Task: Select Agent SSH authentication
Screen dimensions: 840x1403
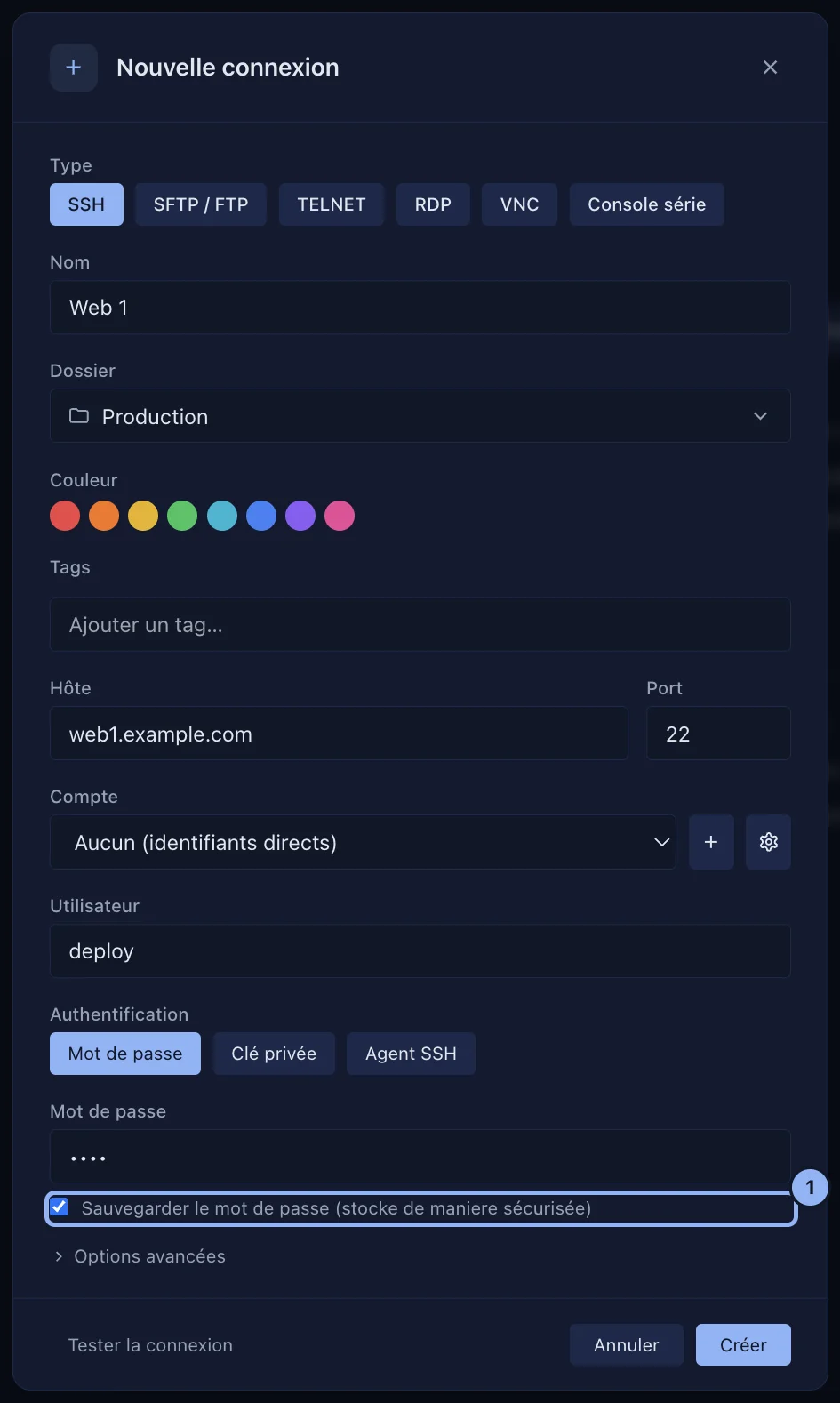Action: coord(411,1054)
